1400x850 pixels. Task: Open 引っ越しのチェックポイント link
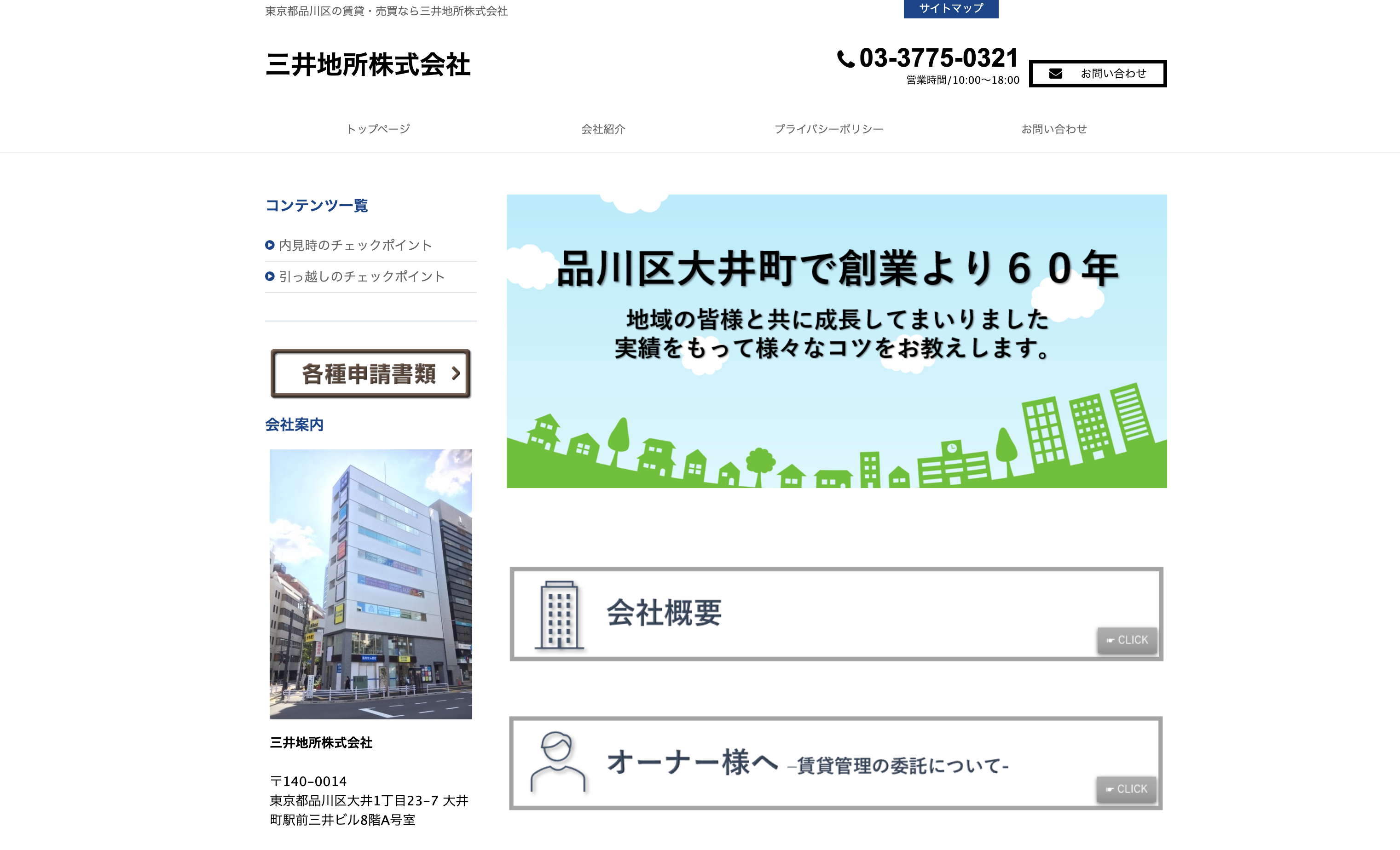[362, 276]
